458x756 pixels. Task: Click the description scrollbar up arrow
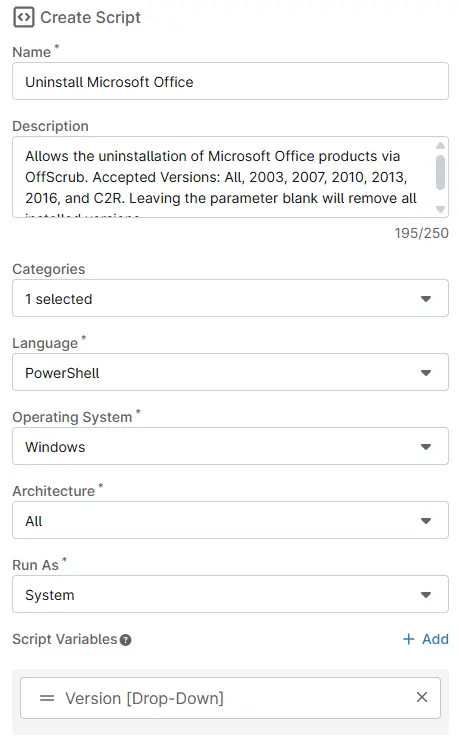click(x=440, y=146)
